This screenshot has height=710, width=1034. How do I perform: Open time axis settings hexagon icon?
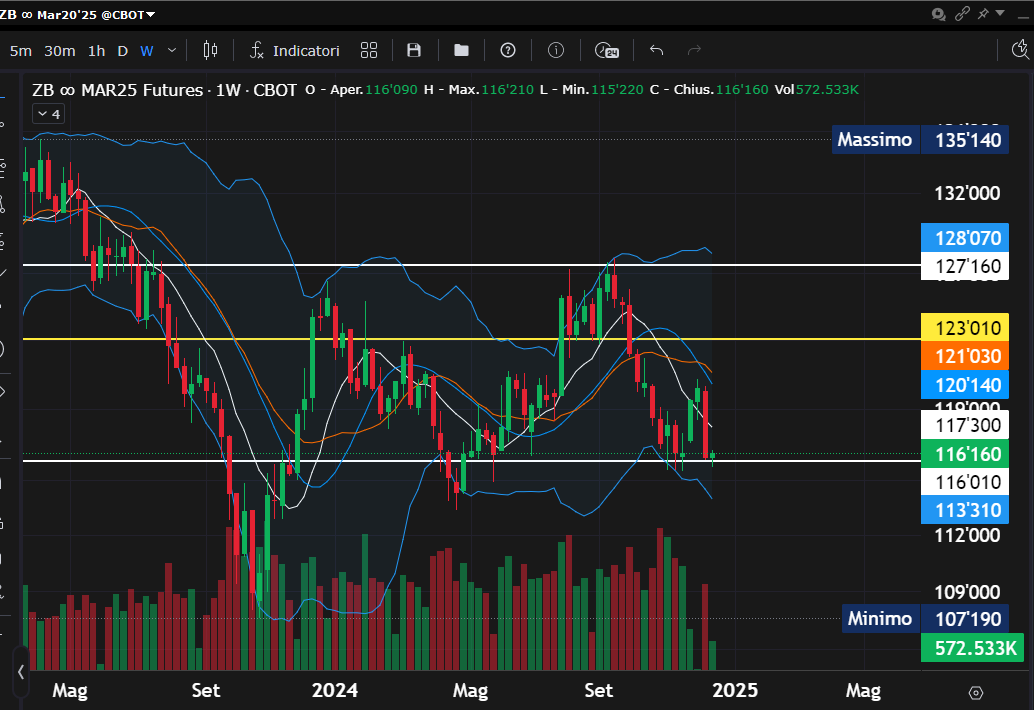tap(976, 692)
